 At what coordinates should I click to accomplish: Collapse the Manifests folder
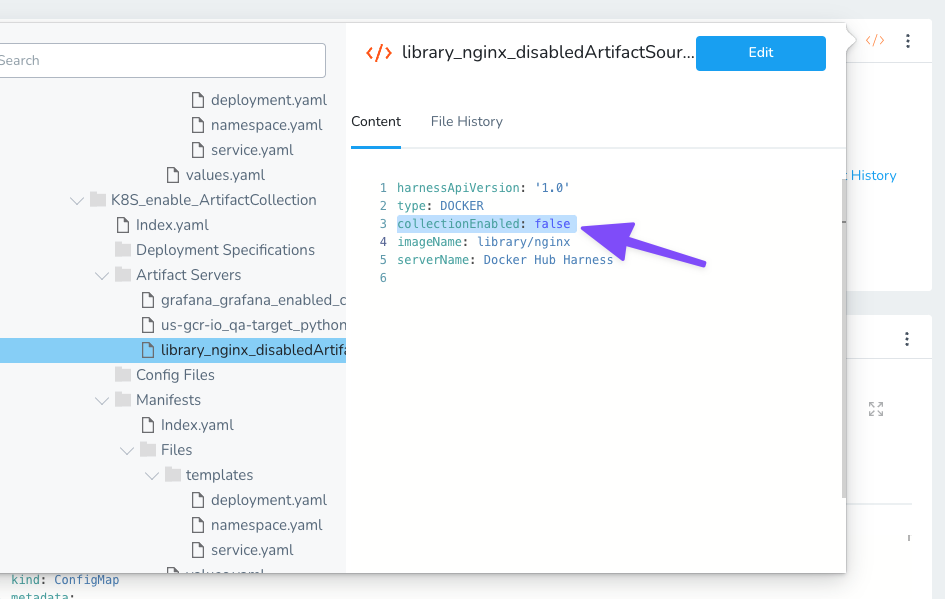102,400
